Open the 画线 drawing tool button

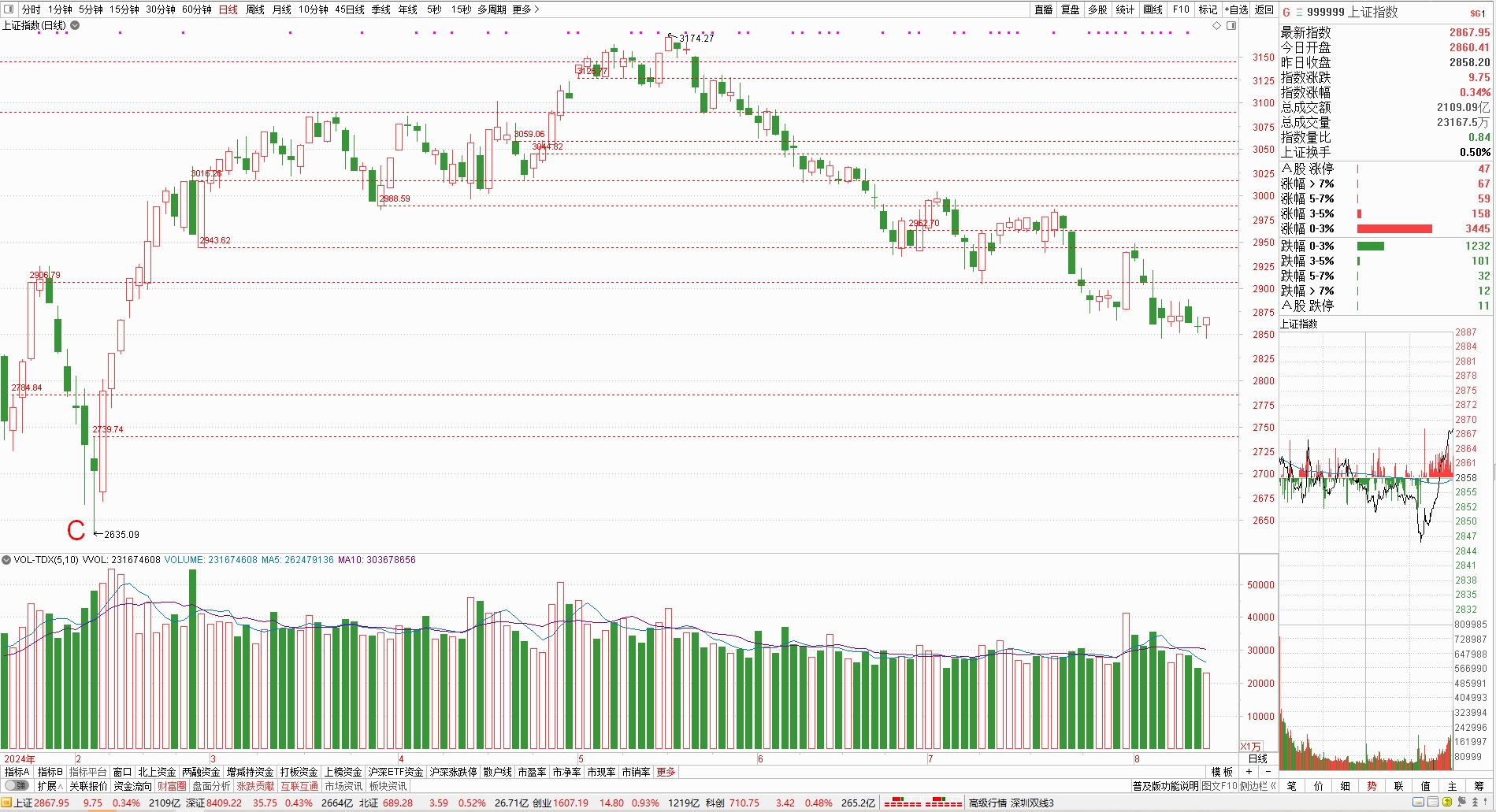click(1153, 9)
